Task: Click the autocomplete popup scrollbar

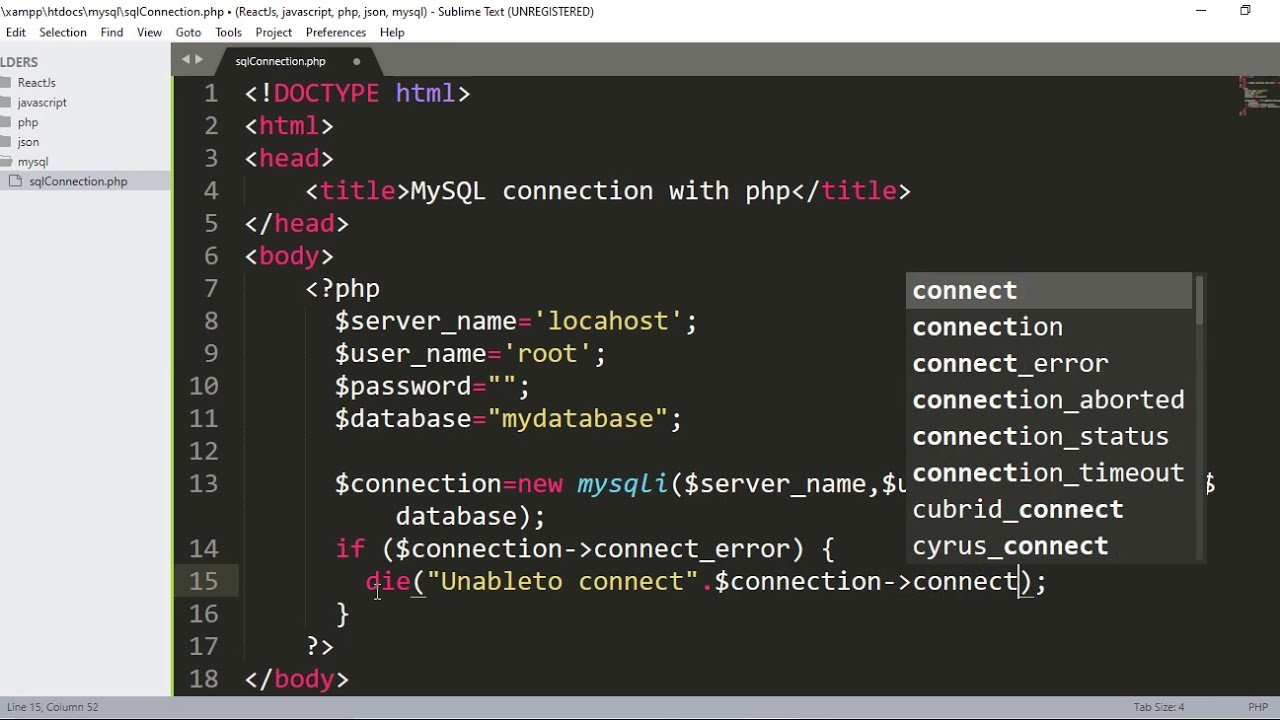Action: 1199,300
